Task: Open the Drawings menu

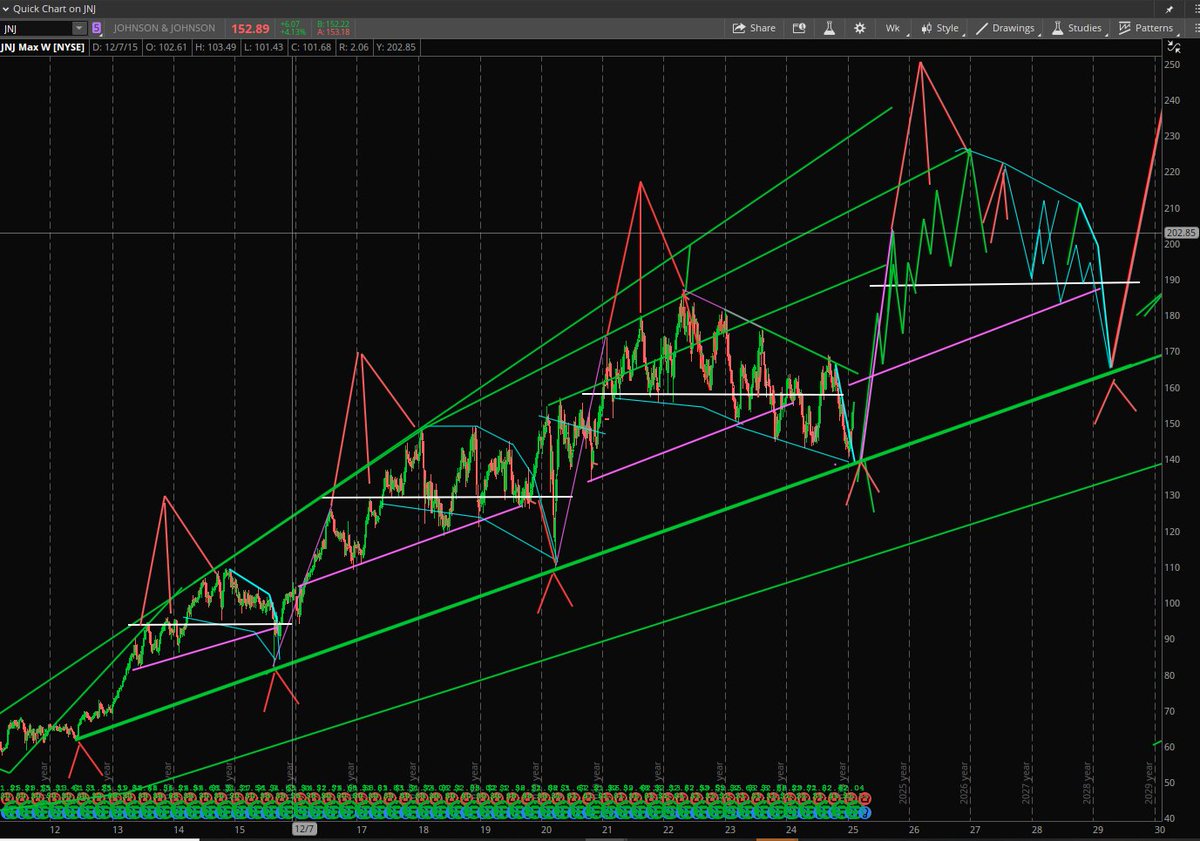Action: pos(1005,28)
